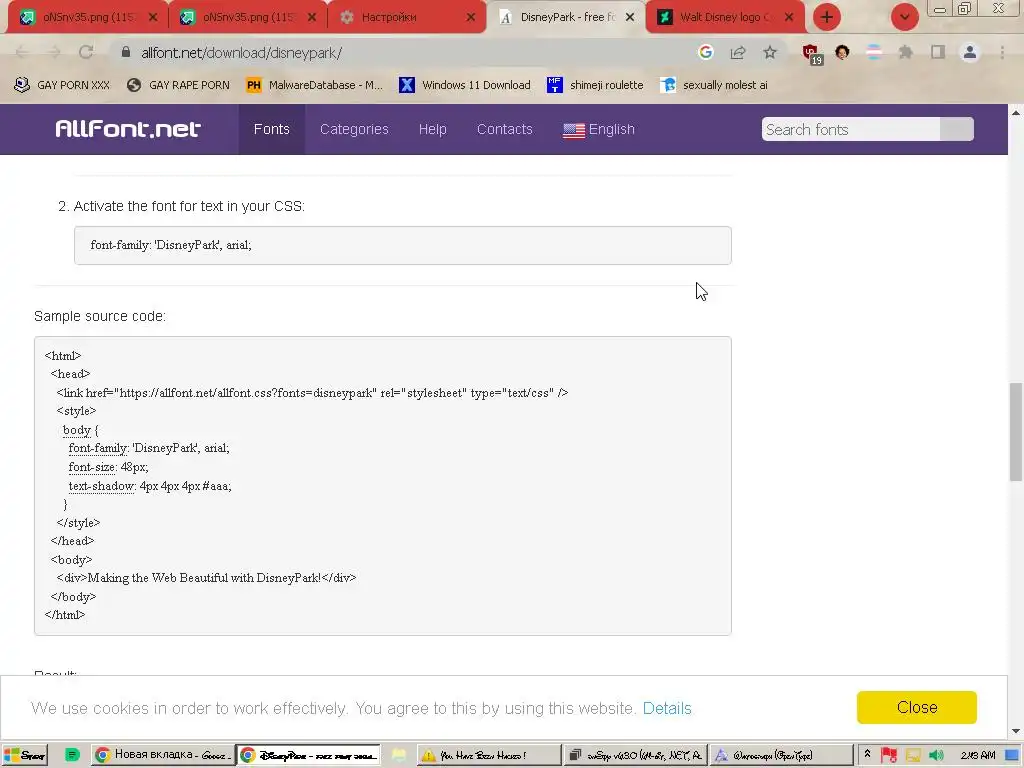Close the Walt Disney logo tab
The height and width of the screenshot is (768, 1024).
[789, 18]
